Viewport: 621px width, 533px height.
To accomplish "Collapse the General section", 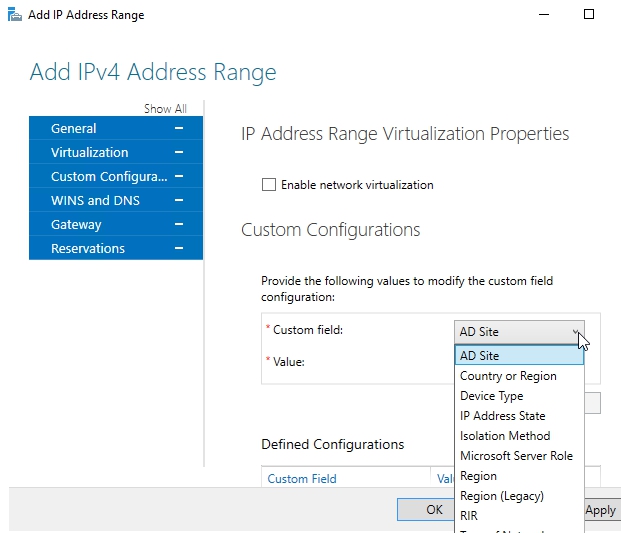I will [x=179, y=128].
